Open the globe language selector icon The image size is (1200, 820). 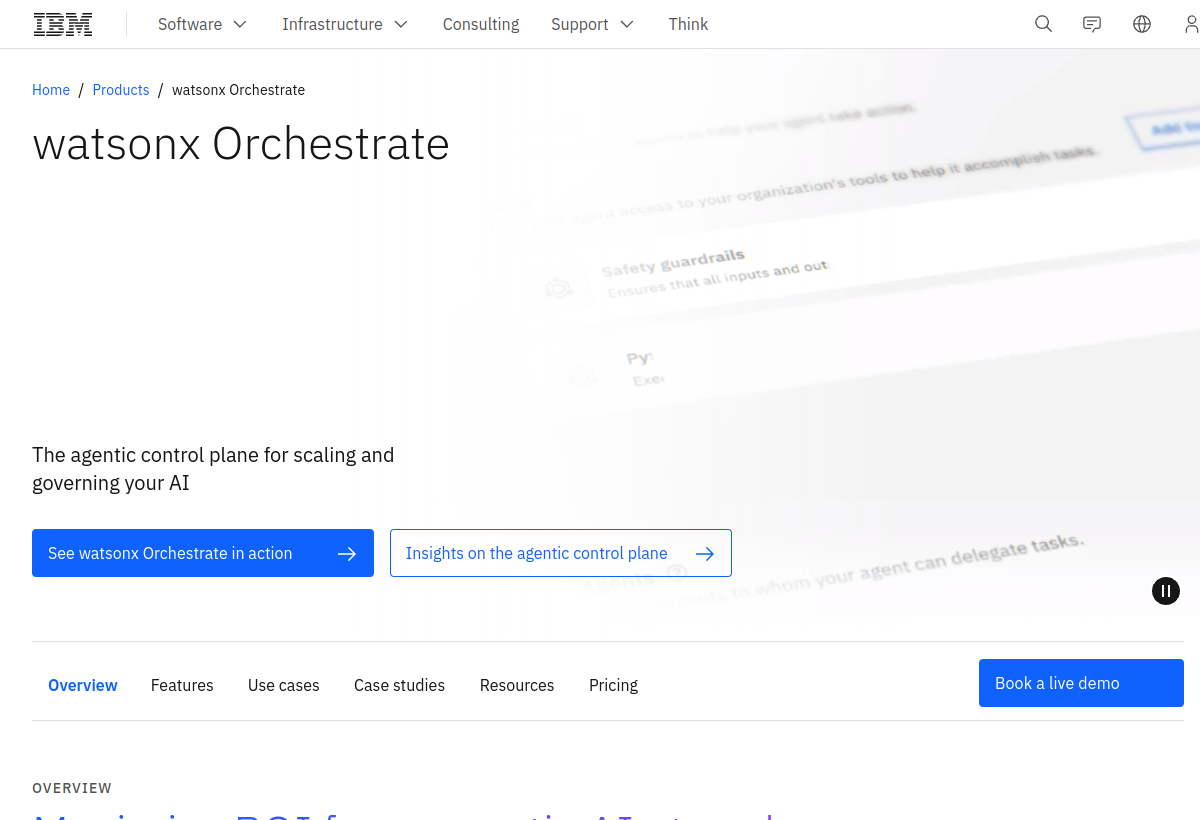pos(1142,24)
